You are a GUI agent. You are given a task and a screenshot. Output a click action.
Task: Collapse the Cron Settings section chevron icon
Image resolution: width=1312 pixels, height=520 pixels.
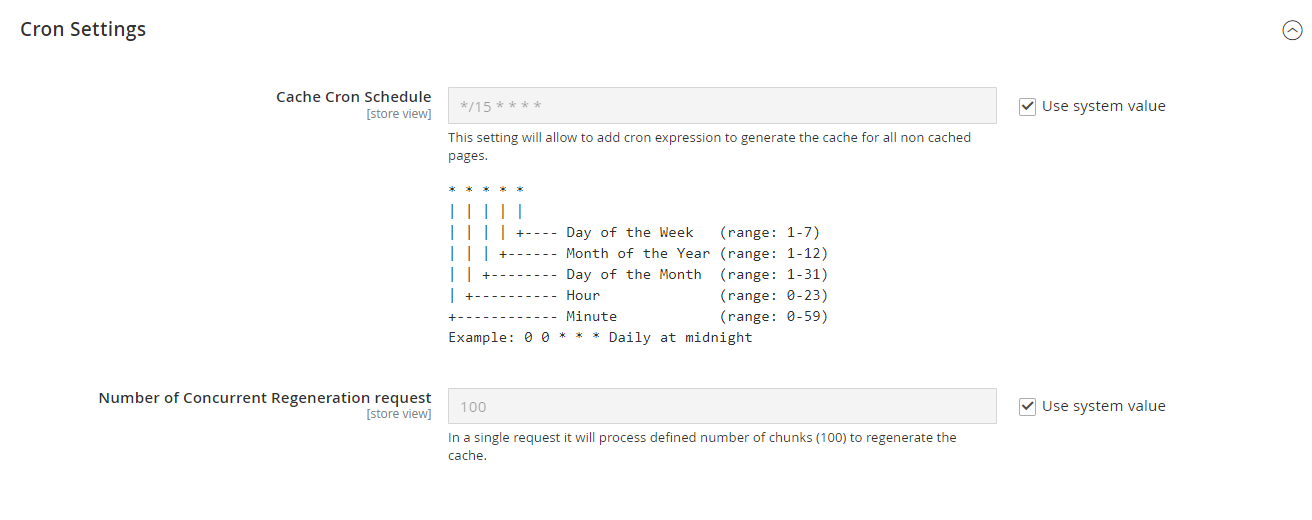1292,30
